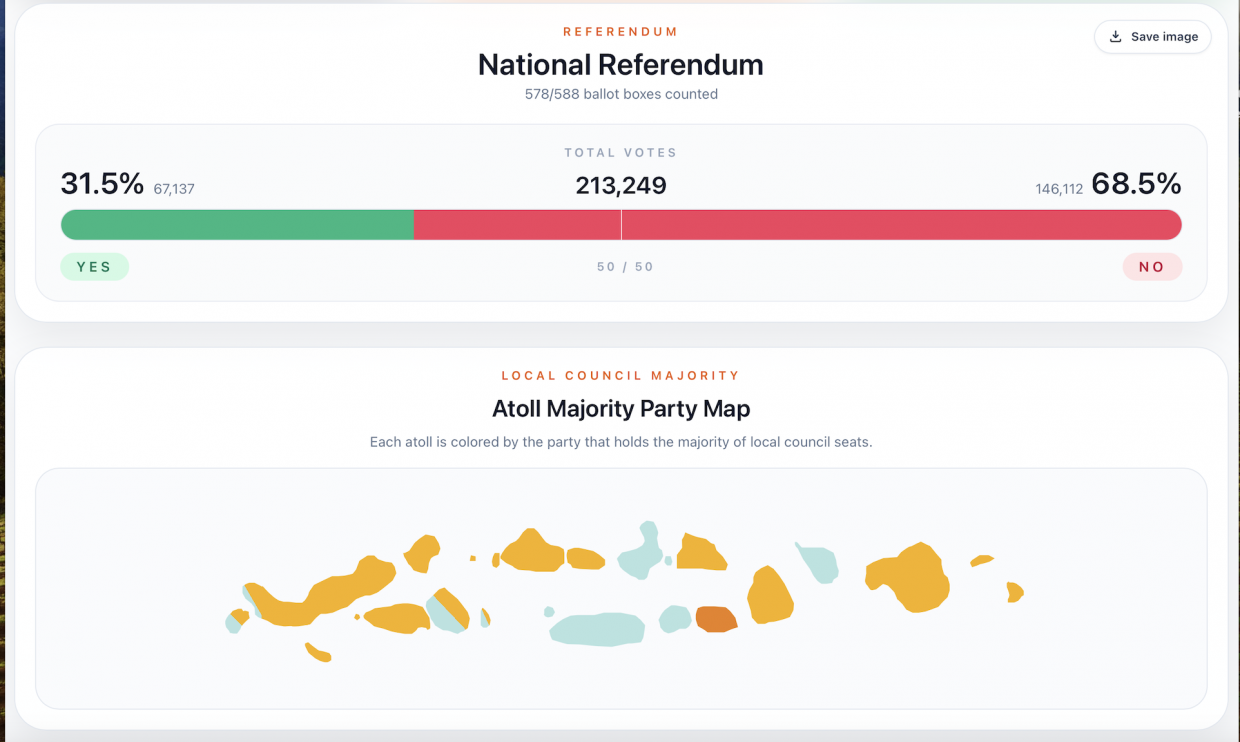Image resolution: width=1240 pixels, height=742 pixels.
Task: Select the striped blue-and-yellow atoll
Action: coord(448,610)
